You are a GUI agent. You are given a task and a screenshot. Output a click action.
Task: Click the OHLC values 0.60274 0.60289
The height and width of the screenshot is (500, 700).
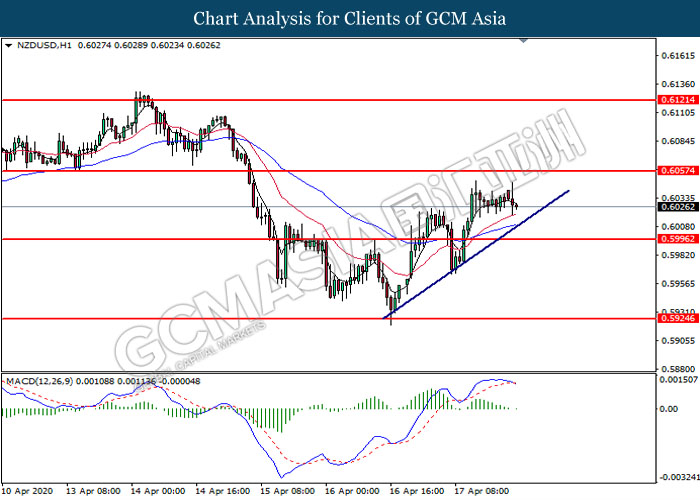[x=112, y=45]
